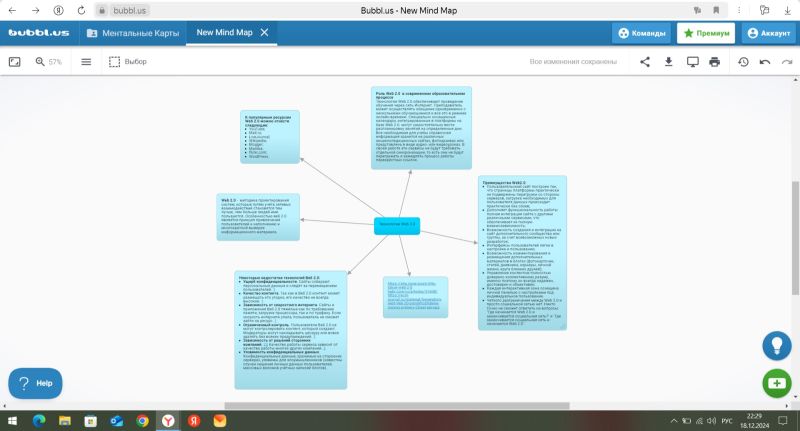Close the New Mind Map tab
The height and width of the screenshot is (431, 800).
pos(264,32)
